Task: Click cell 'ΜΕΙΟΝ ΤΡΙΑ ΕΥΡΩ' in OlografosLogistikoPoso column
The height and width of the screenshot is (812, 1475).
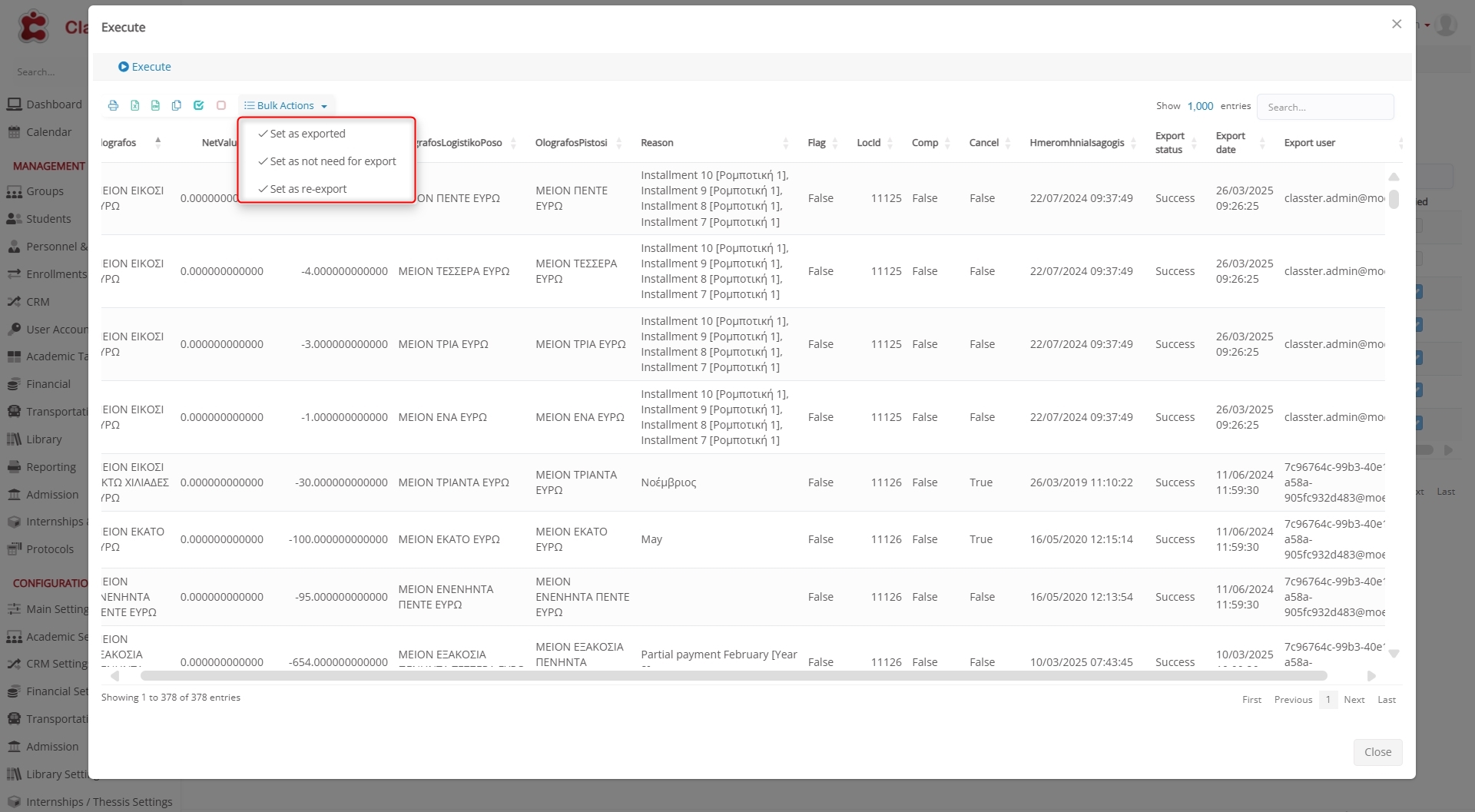Action: click(443, 344)
